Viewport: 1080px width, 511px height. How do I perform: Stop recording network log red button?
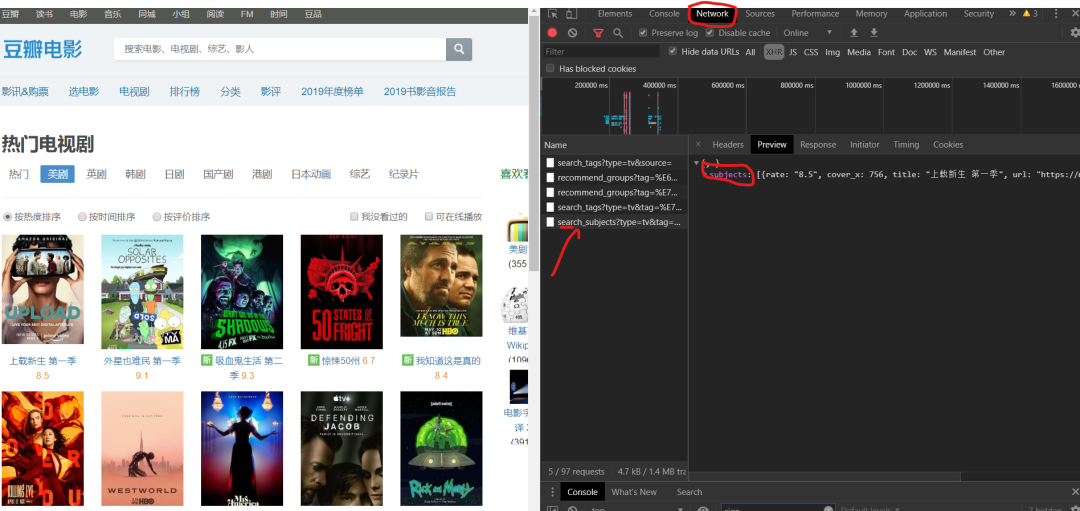pos(552,32)
